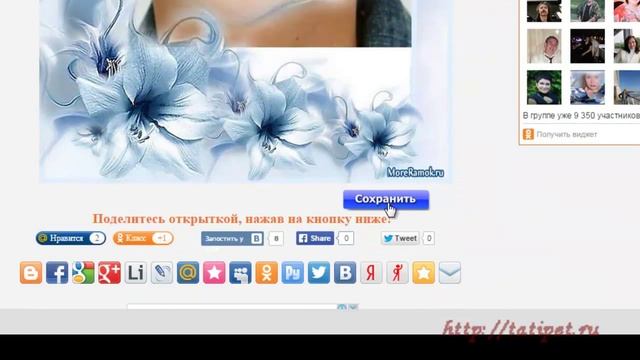Share via the Yandex Я icon
The height and width of the screenshot is (360, 640).
coord(371,273)
